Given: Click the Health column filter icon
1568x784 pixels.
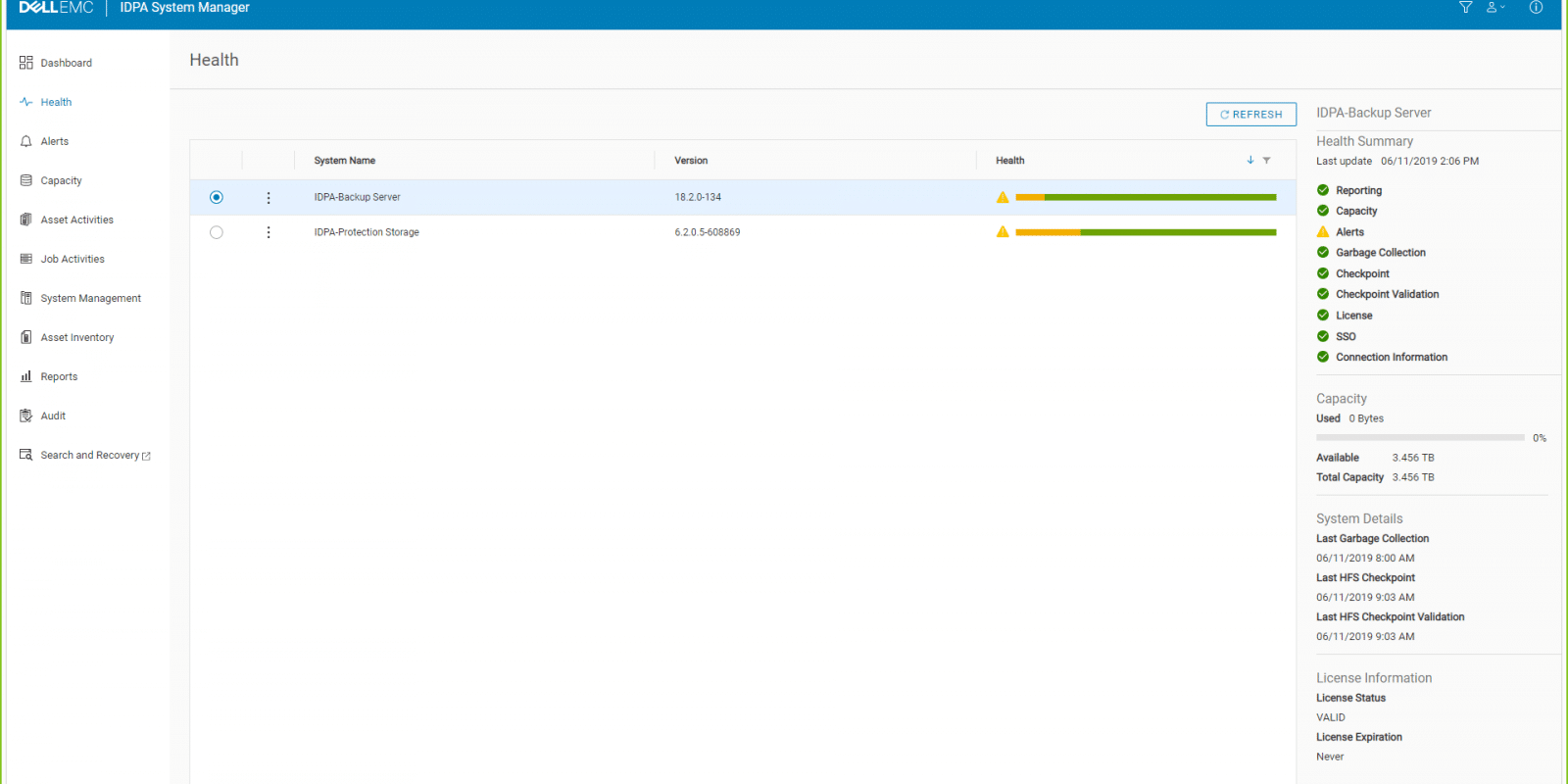Looking at the screenshot, I should [1266, 160].
